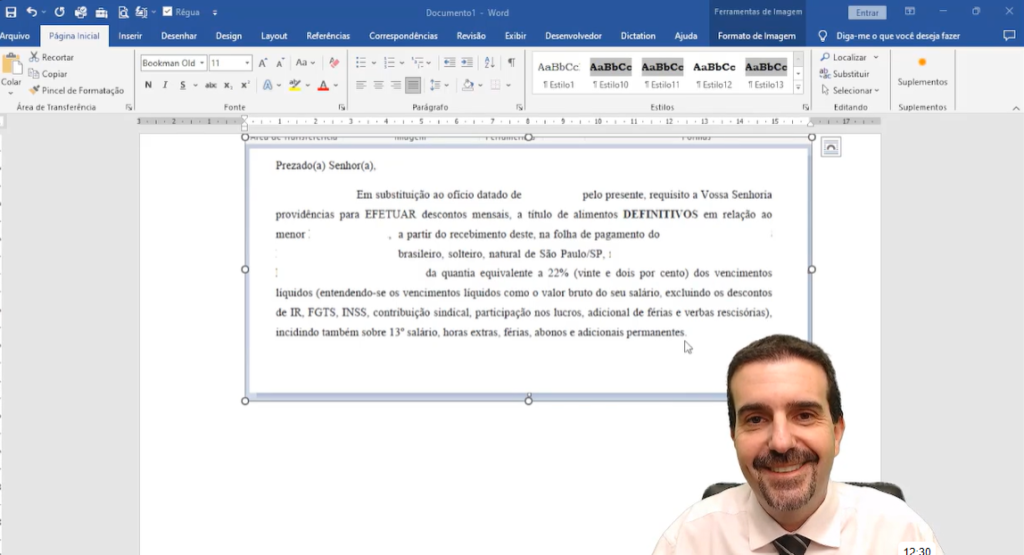
Task: Apply italic formatting with the I button
Action: click(165, 86)
